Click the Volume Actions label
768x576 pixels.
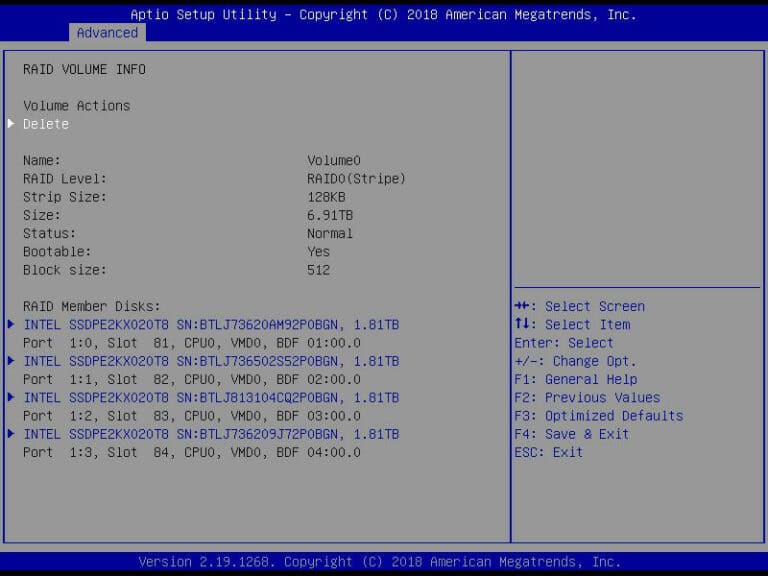coord(77,106)
